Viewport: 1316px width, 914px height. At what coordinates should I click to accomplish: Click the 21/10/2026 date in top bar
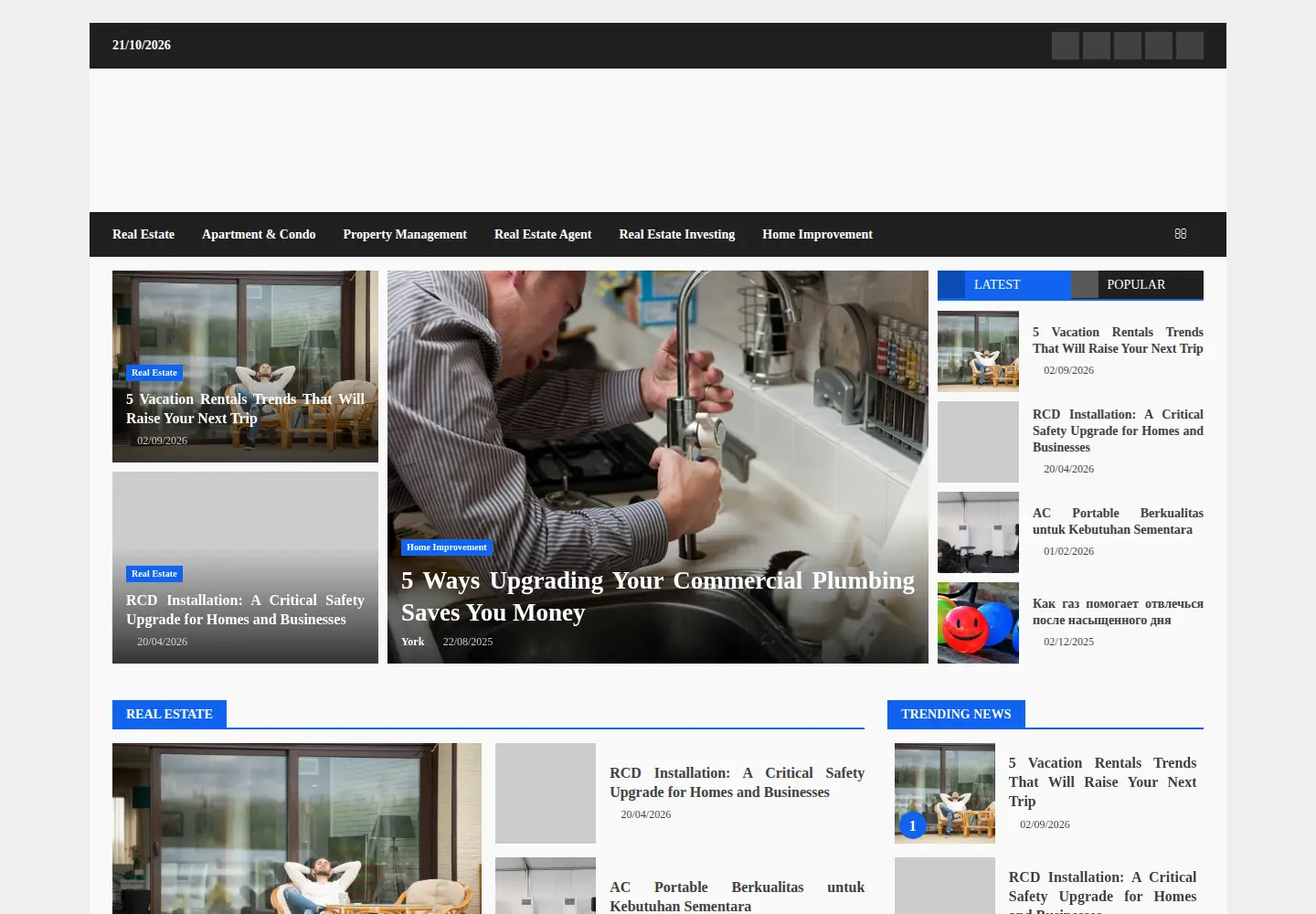[142, 45]
